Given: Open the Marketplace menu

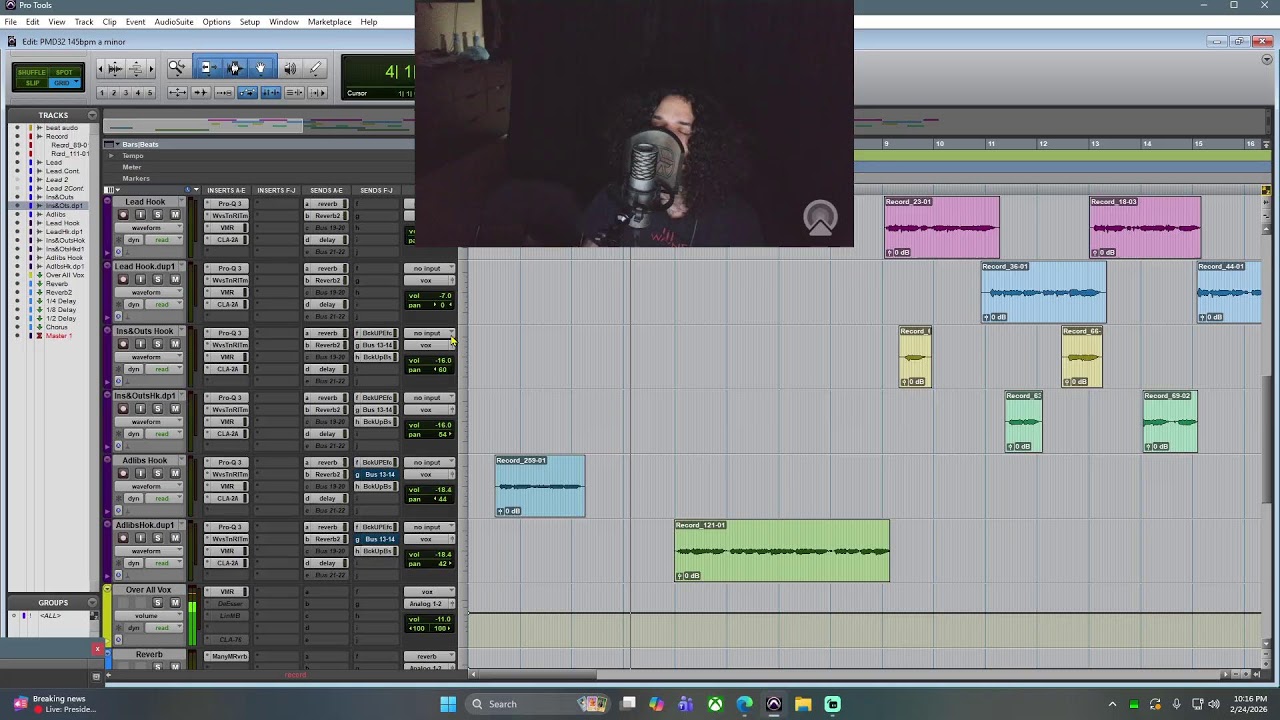Looking at the screenshot, I should point(329,22).
